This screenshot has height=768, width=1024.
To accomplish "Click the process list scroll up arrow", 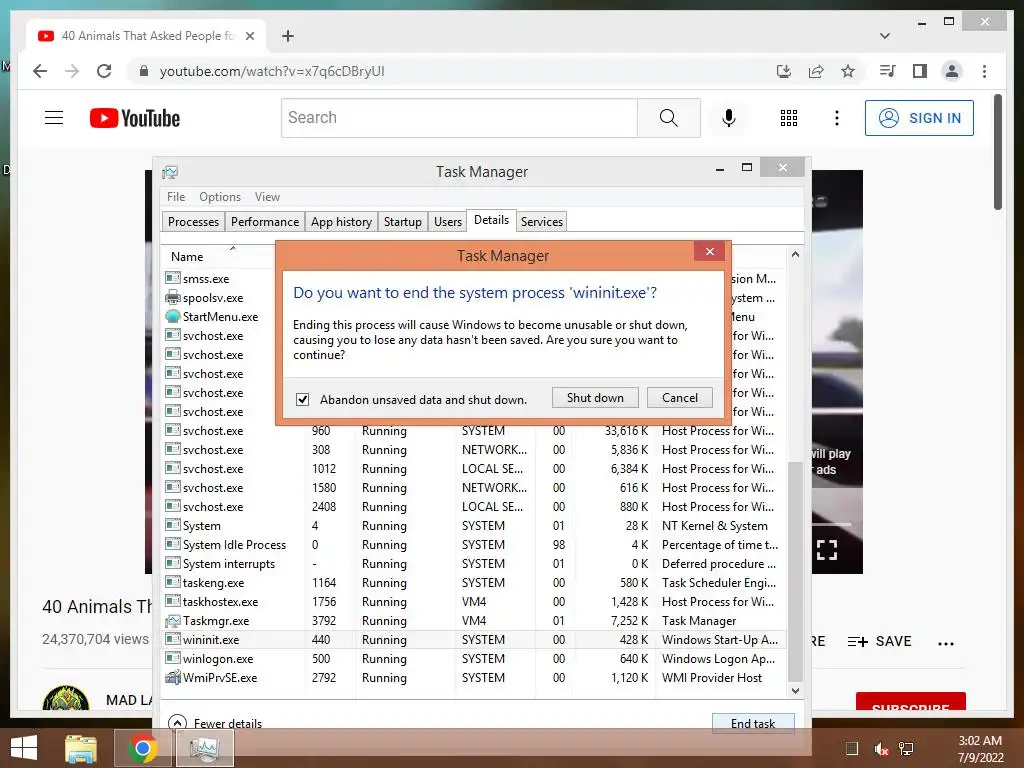I will (x=795, y=254).
